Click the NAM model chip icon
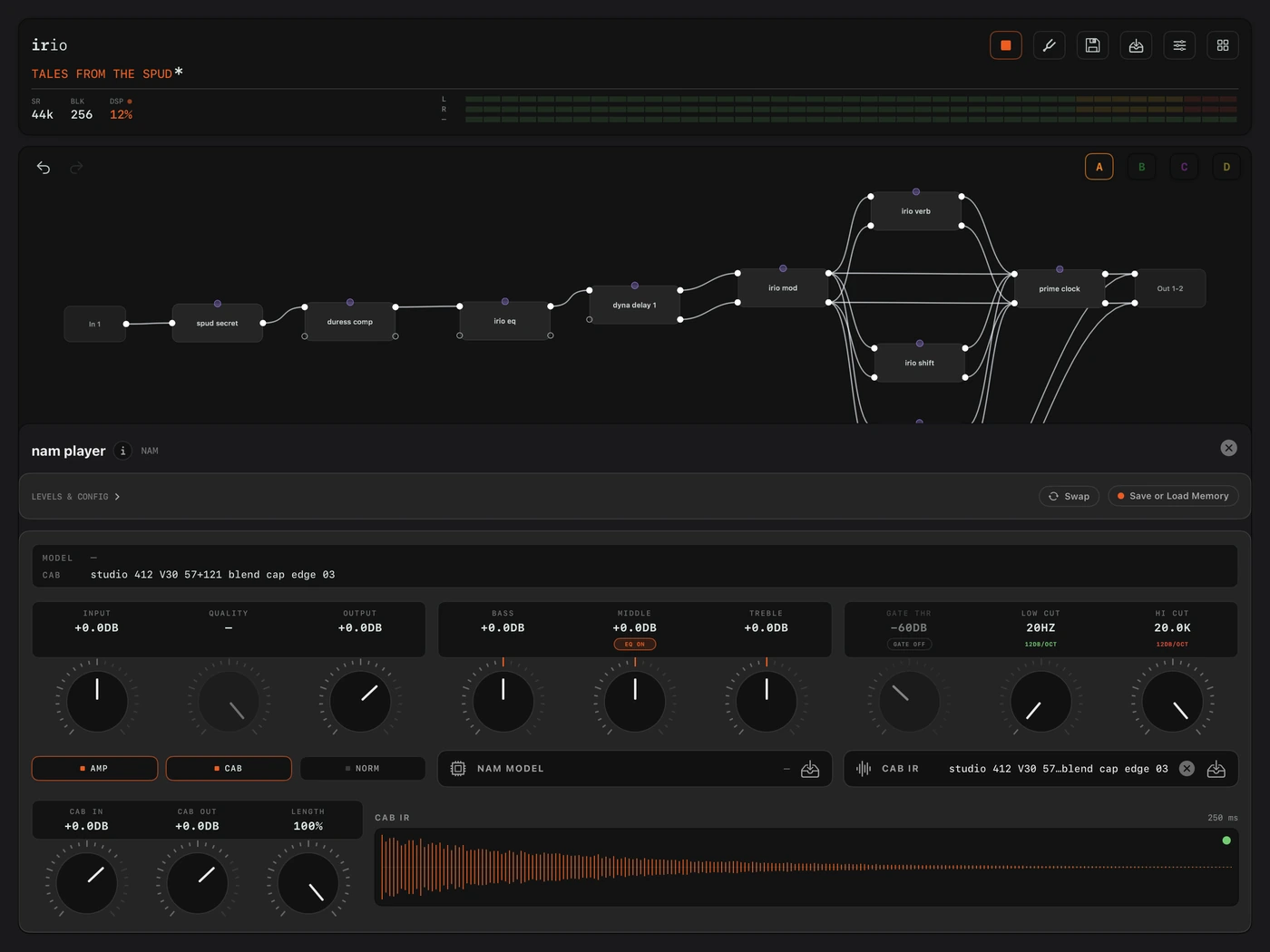 tap(458, 769)
